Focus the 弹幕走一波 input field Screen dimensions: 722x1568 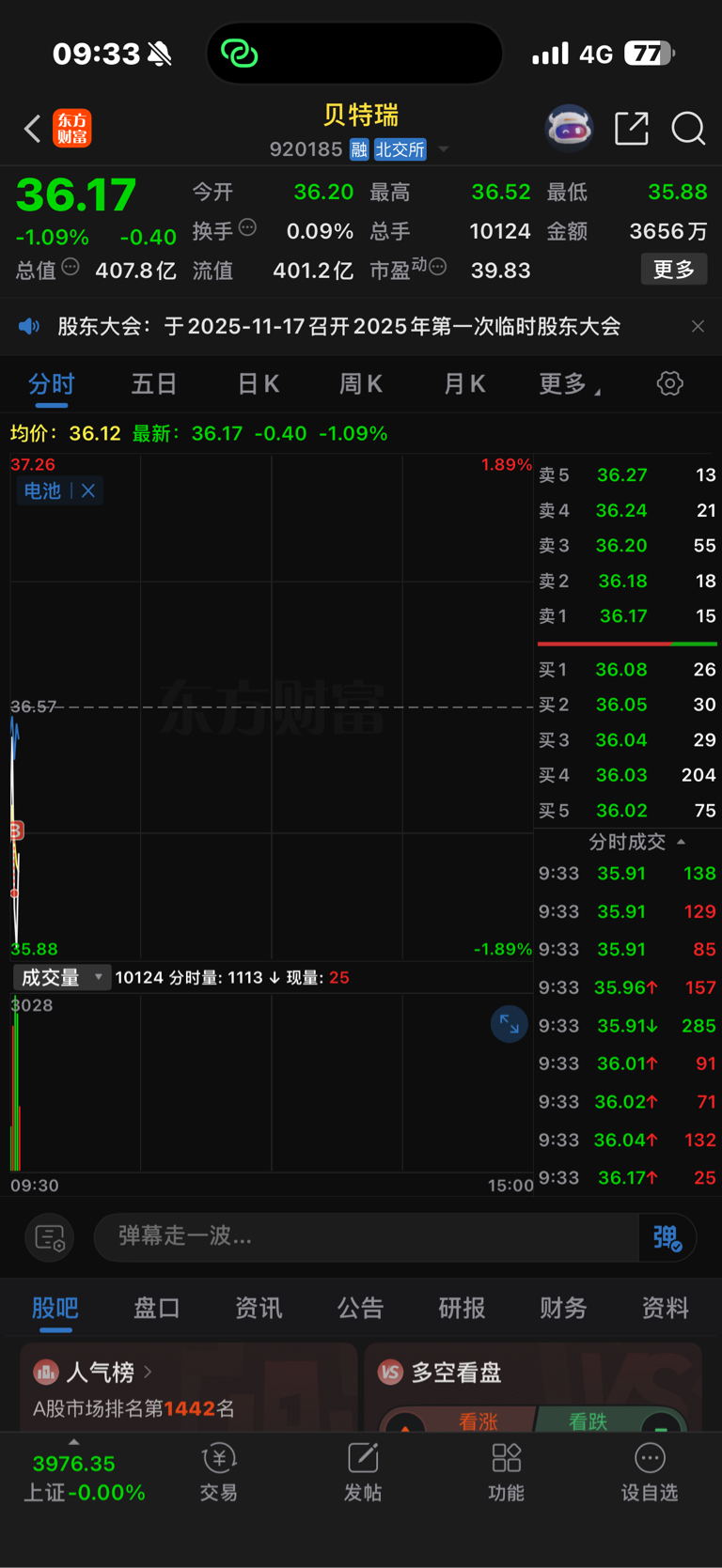point(366,1236)
